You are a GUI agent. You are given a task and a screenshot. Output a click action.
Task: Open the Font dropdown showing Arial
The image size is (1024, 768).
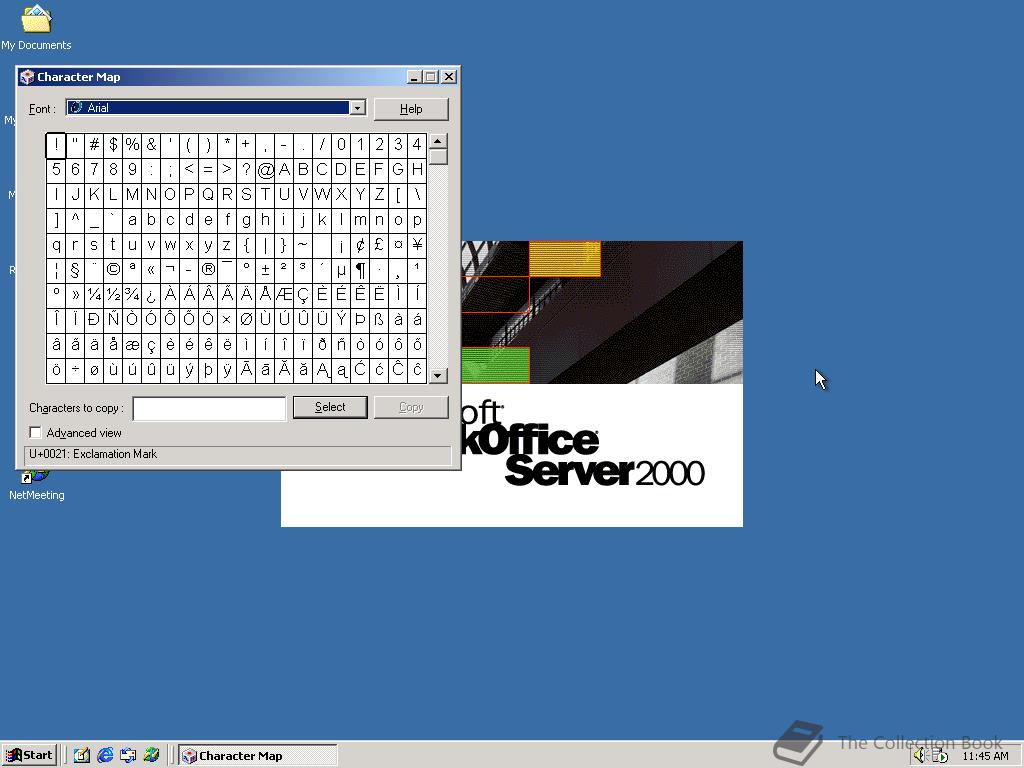pos(357,108)
